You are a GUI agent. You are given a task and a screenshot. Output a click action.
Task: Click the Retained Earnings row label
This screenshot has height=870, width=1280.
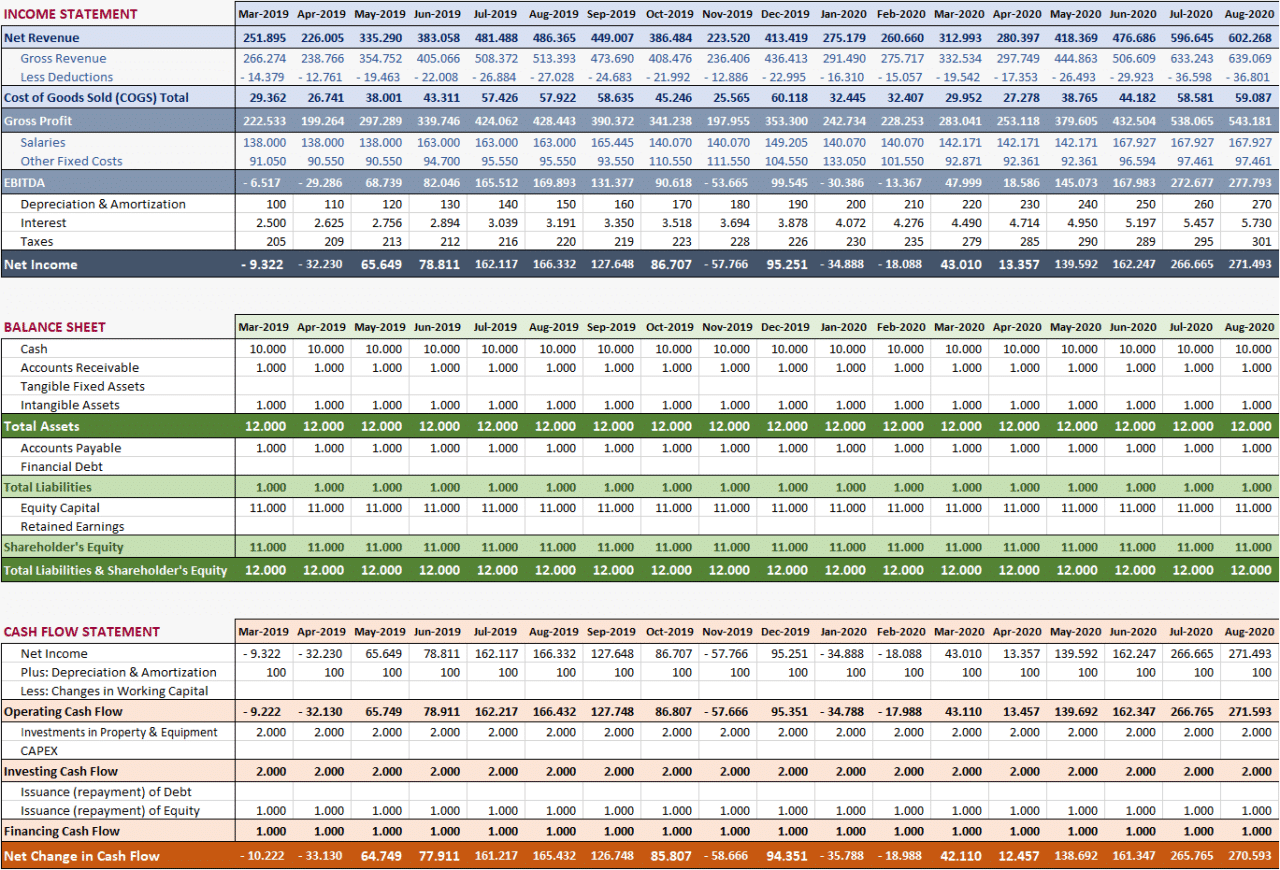(x=73, y=527)
